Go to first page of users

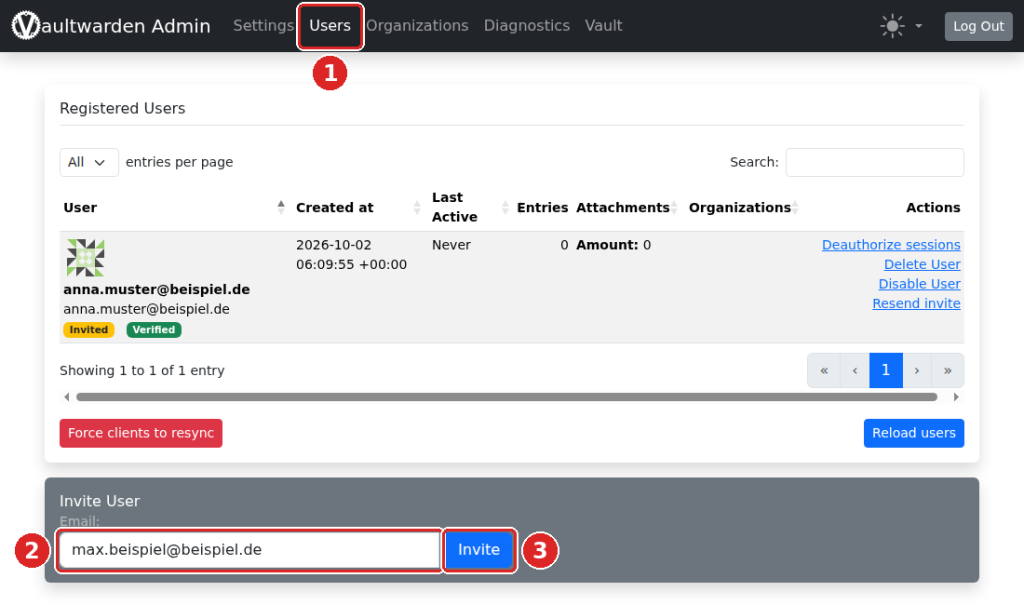(824, 370)
